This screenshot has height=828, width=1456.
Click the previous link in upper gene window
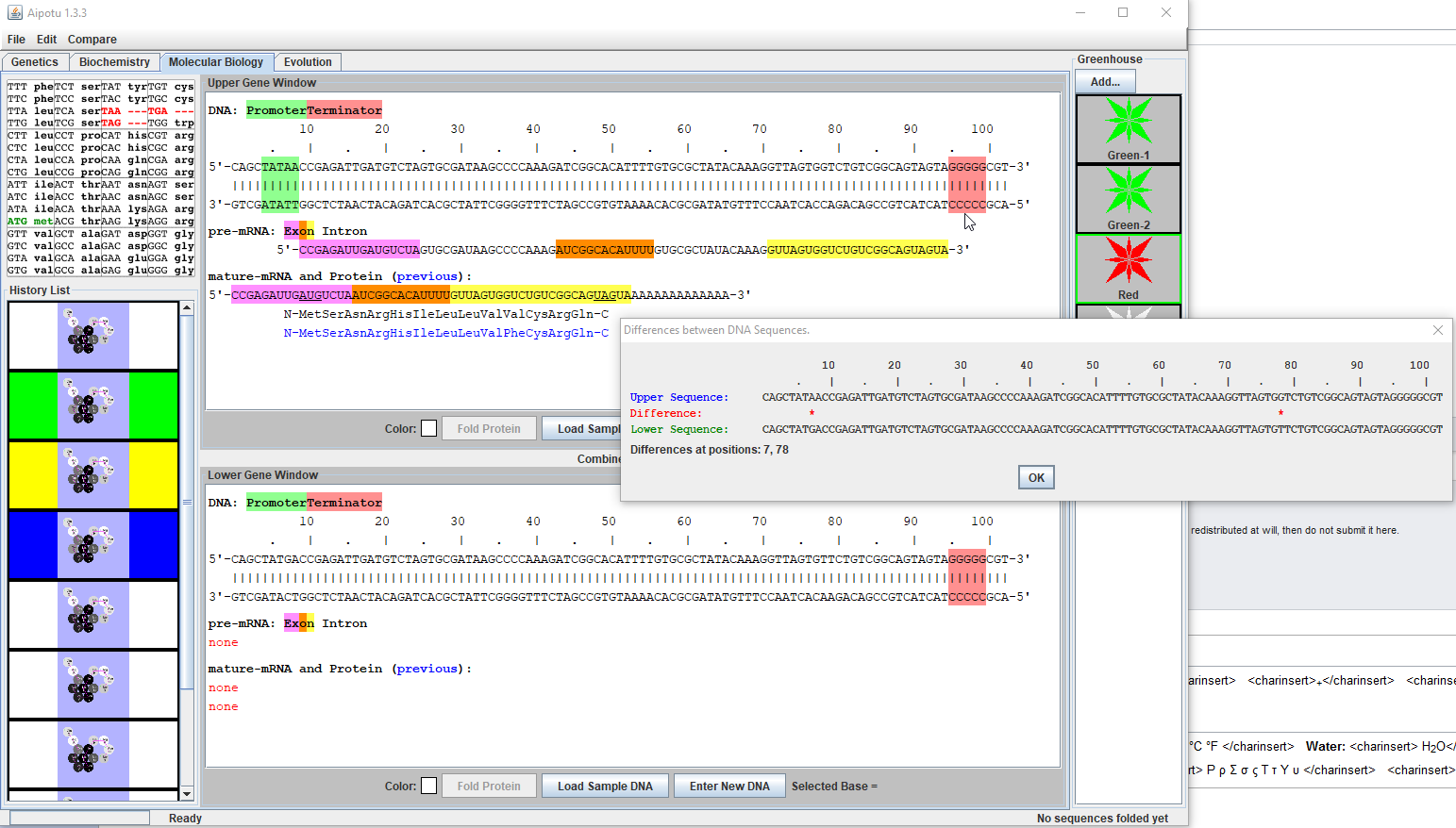tap(427, 276)
